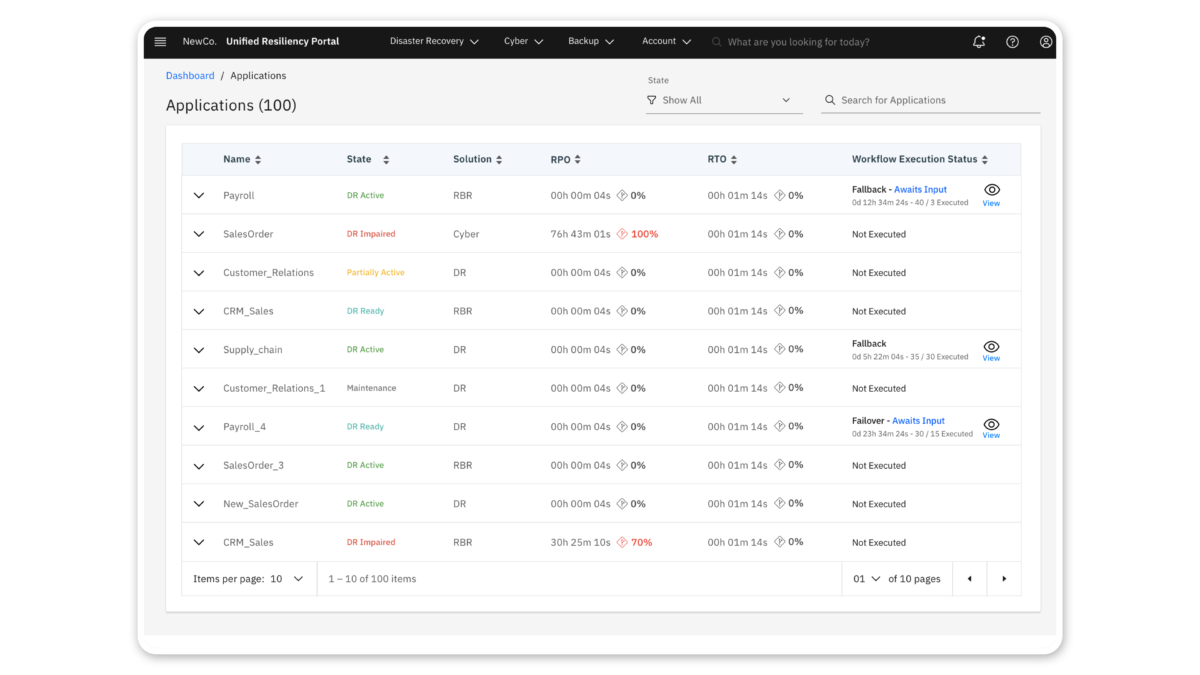The width and height of the screenshot is (1200, 675).
Task: Open the Disaster Recovery menu
Action: (x=434, y=42)
